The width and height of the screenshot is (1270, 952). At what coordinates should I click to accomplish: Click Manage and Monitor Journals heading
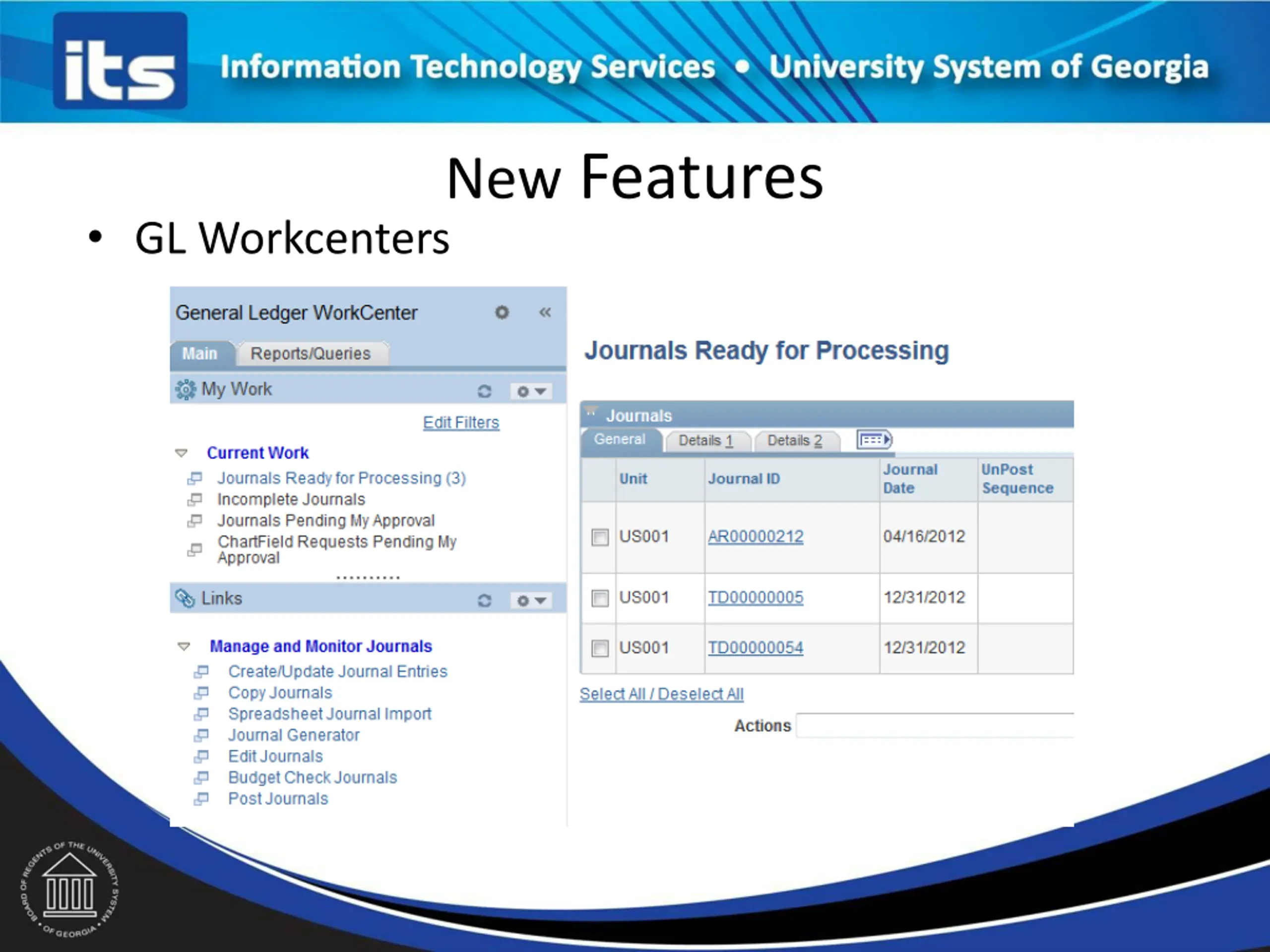click(x=321, y=646)
